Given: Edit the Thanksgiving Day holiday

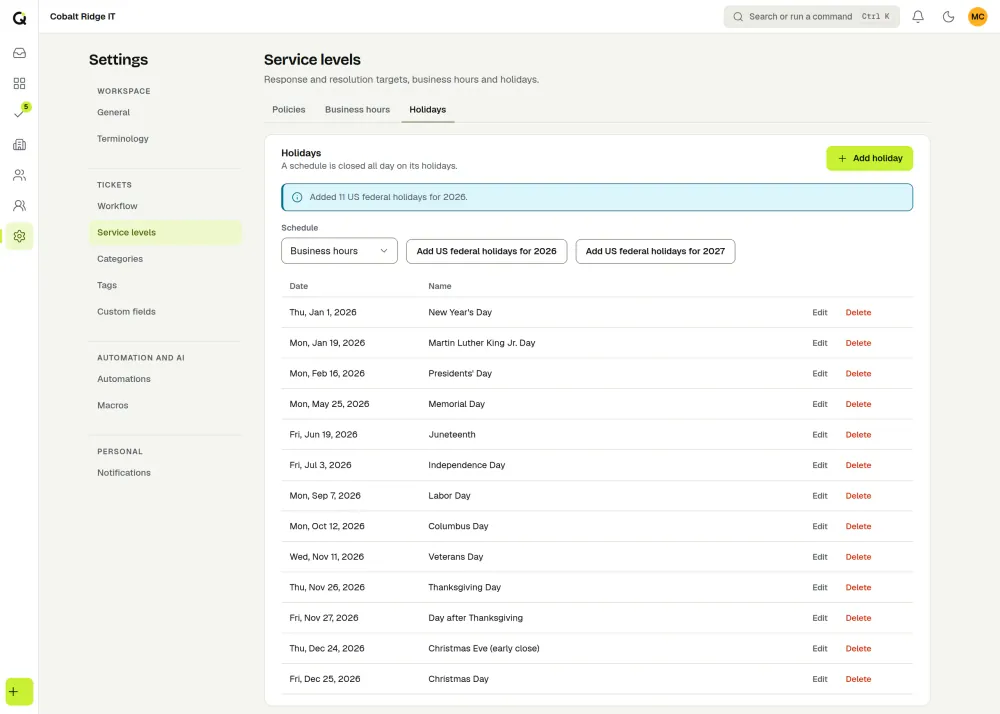Looking at the screenshot, I should pos(820,588).
